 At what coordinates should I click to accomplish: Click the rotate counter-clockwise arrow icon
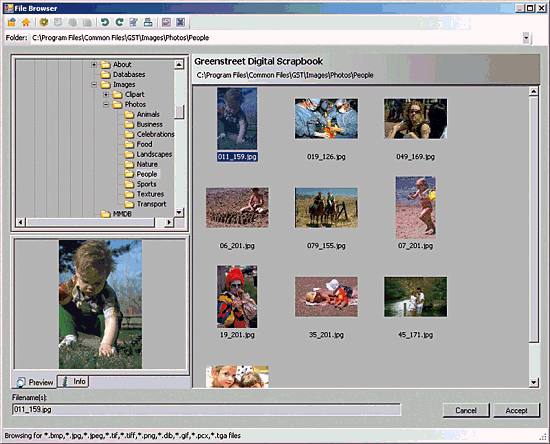pyautogui.click(x=105, y=22)
